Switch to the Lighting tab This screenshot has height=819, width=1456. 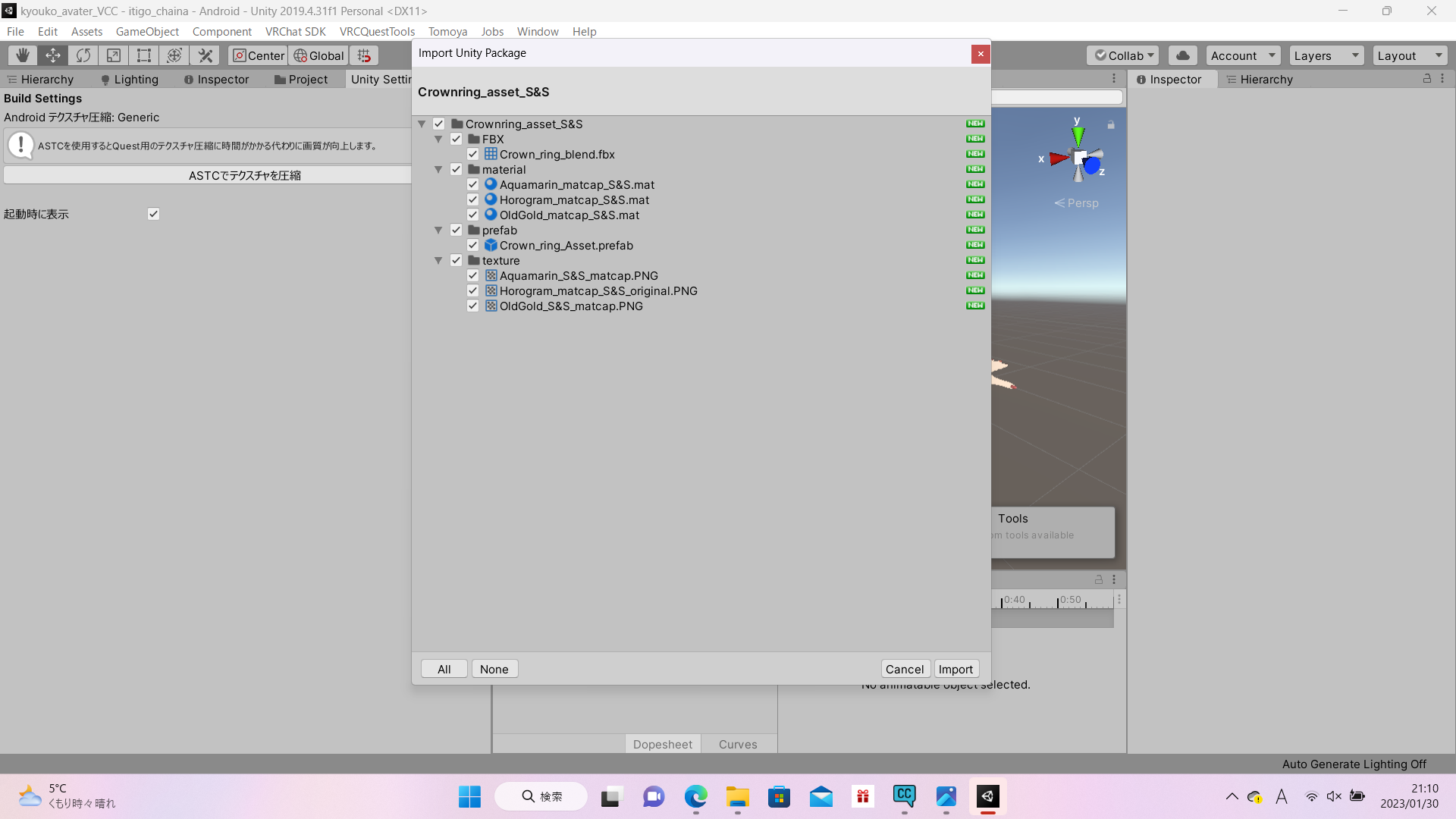(129, 79)
